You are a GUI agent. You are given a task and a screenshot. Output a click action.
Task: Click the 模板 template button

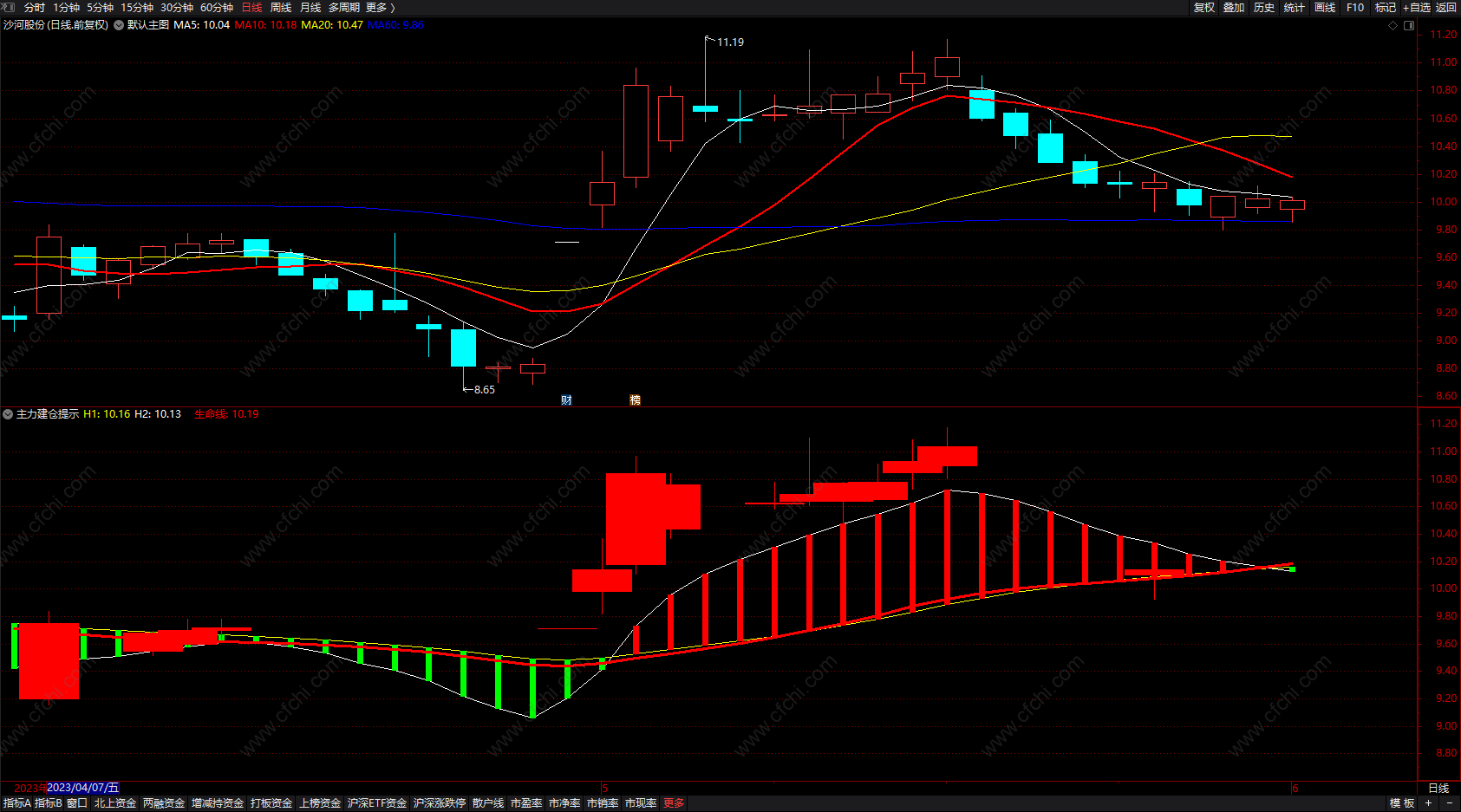pyautogui.click(x=1402, y=803)
